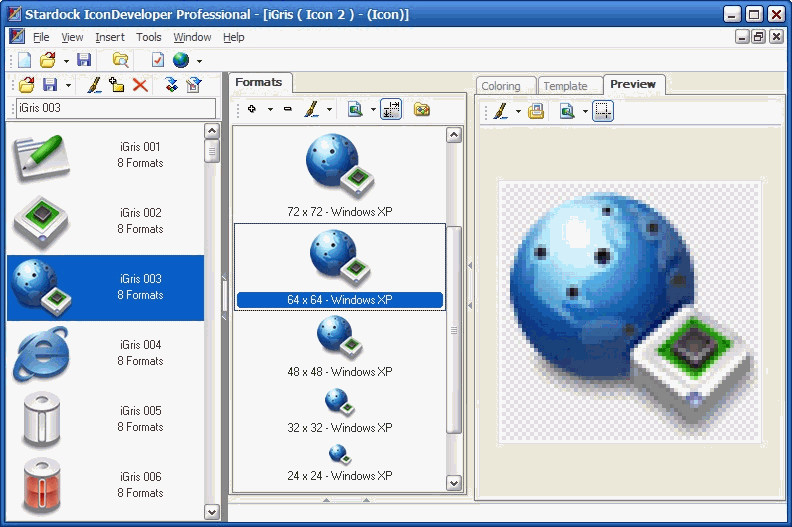Open the arrow beside icon-list floppy save
This screenshot has width=792, height=527.
(68, 85)
